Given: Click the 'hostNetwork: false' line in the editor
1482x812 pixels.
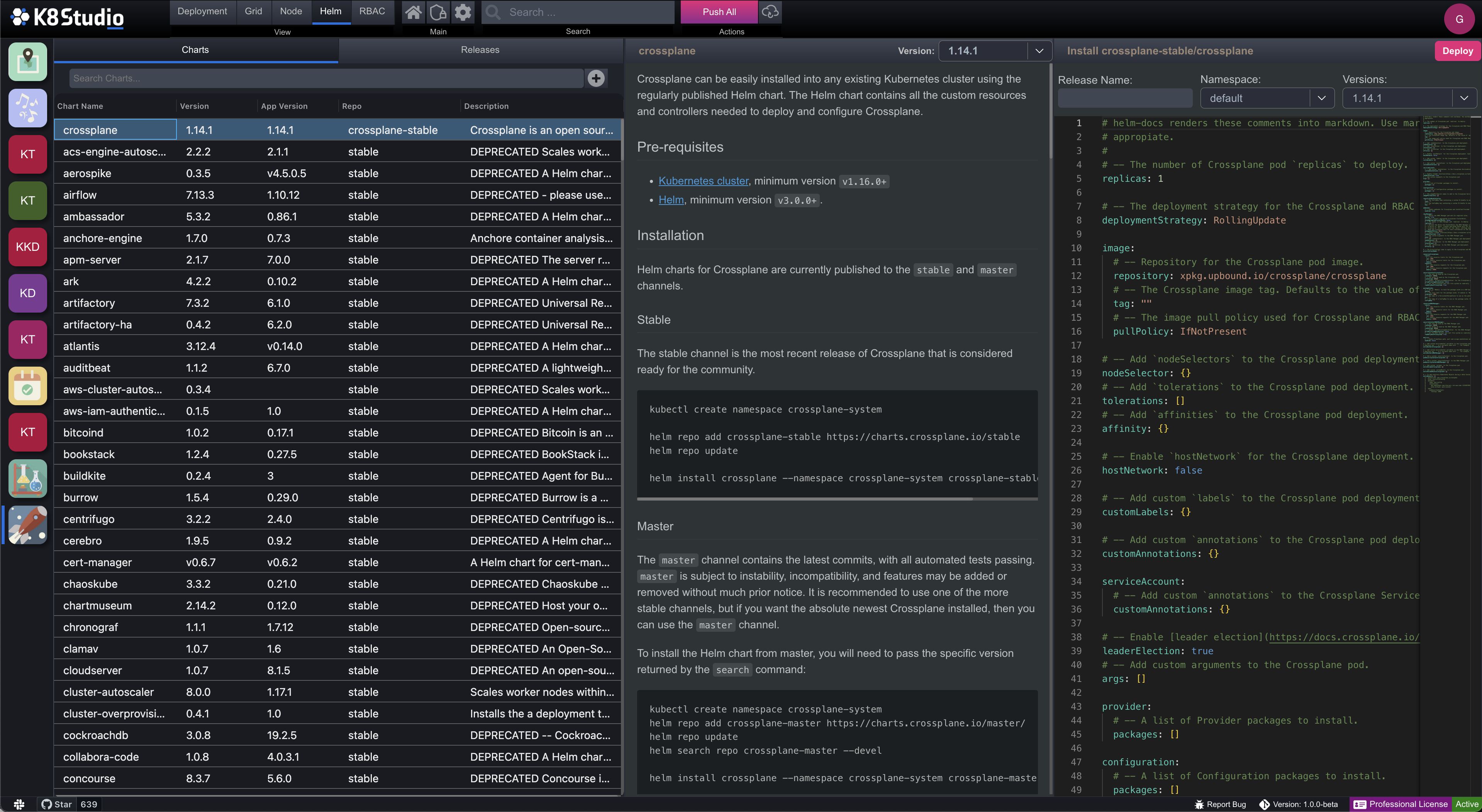Looking at the screenshot, I should [x=1152, y=470].
